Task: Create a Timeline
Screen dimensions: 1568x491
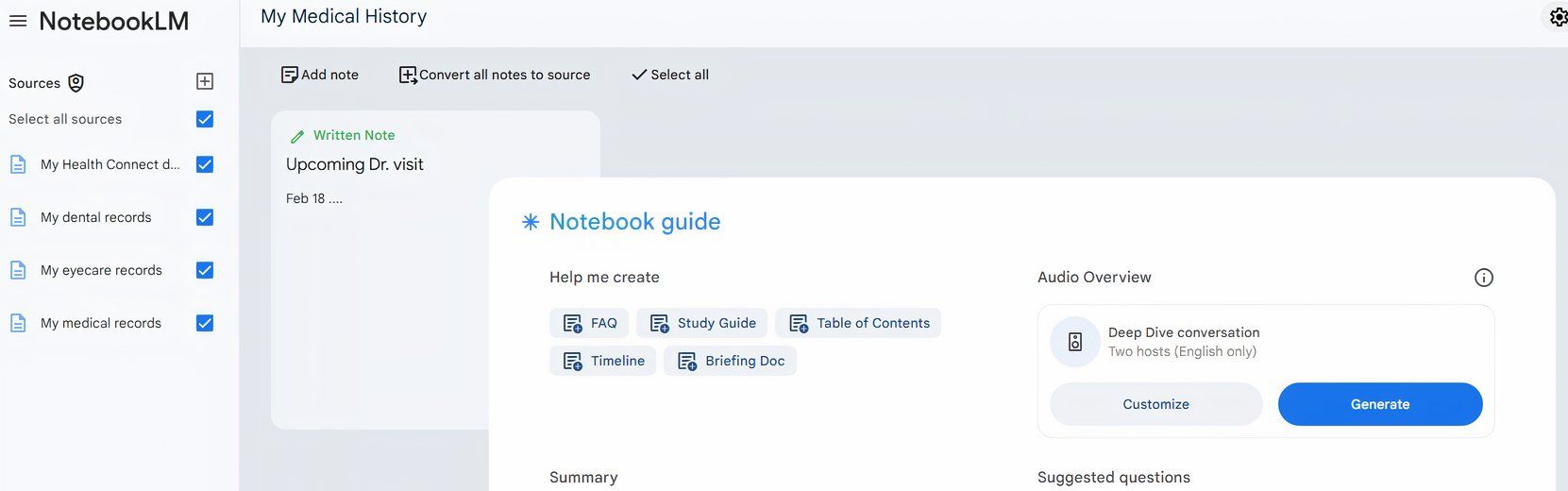Action: coord(602,361)
